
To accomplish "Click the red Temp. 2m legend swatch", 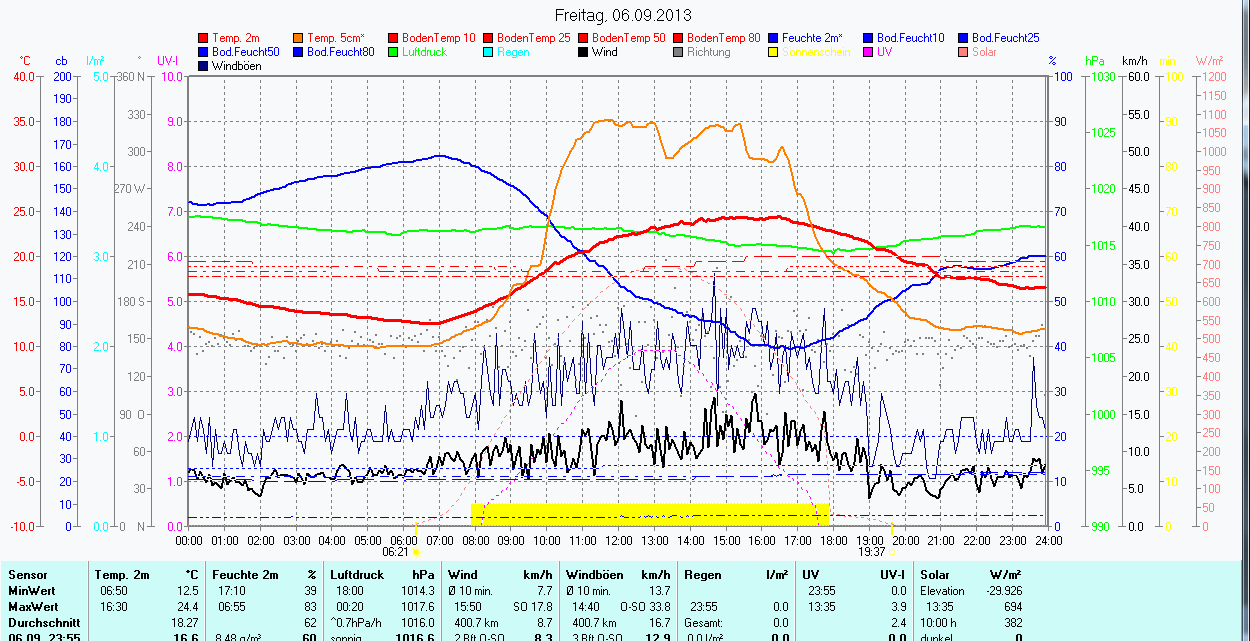I will (204, 38).
